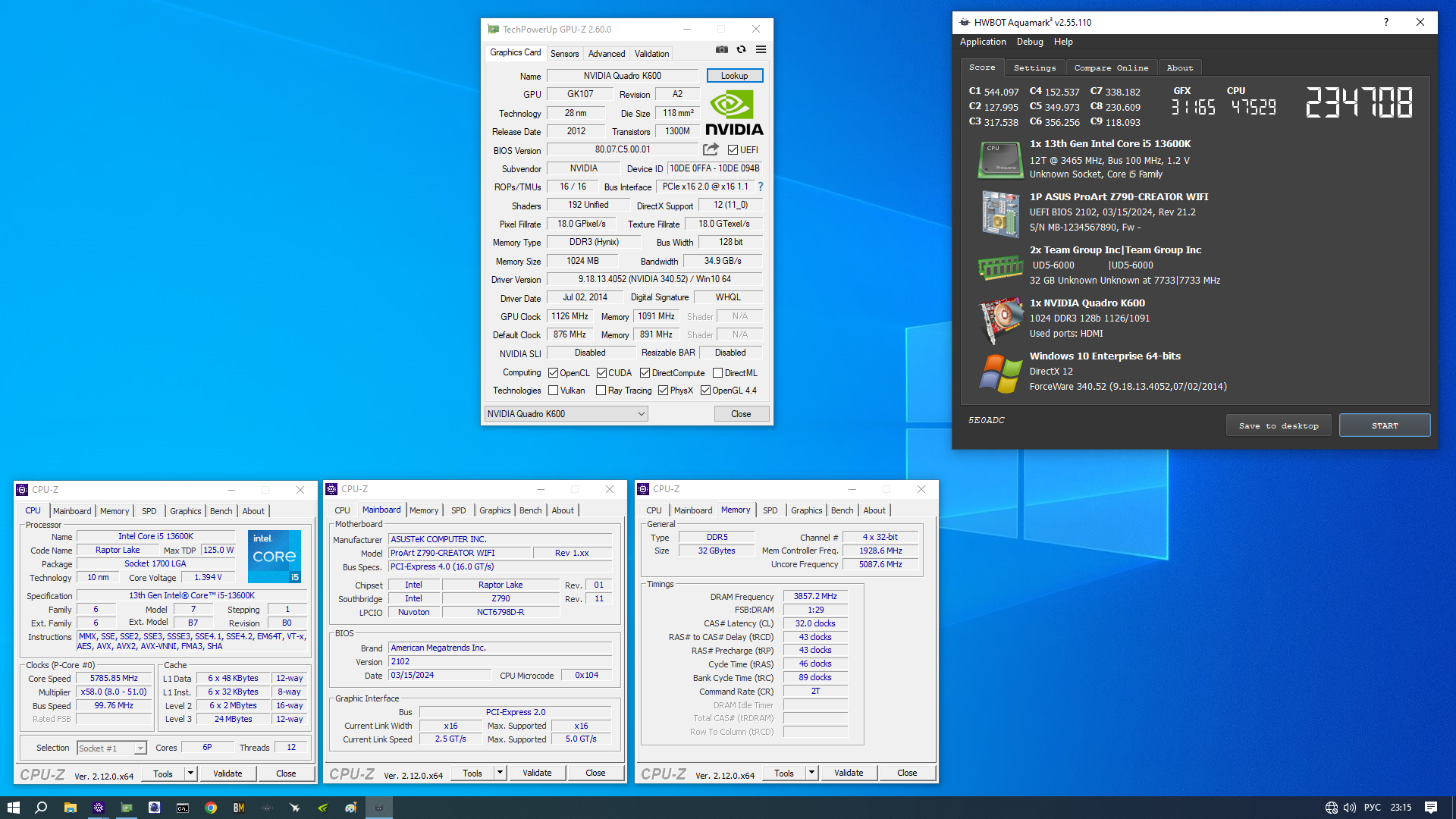Viewport: 1456px width, 819px height.
Task: Click the RAM stick icon in Aquamark
Action: pos(1000,267)
